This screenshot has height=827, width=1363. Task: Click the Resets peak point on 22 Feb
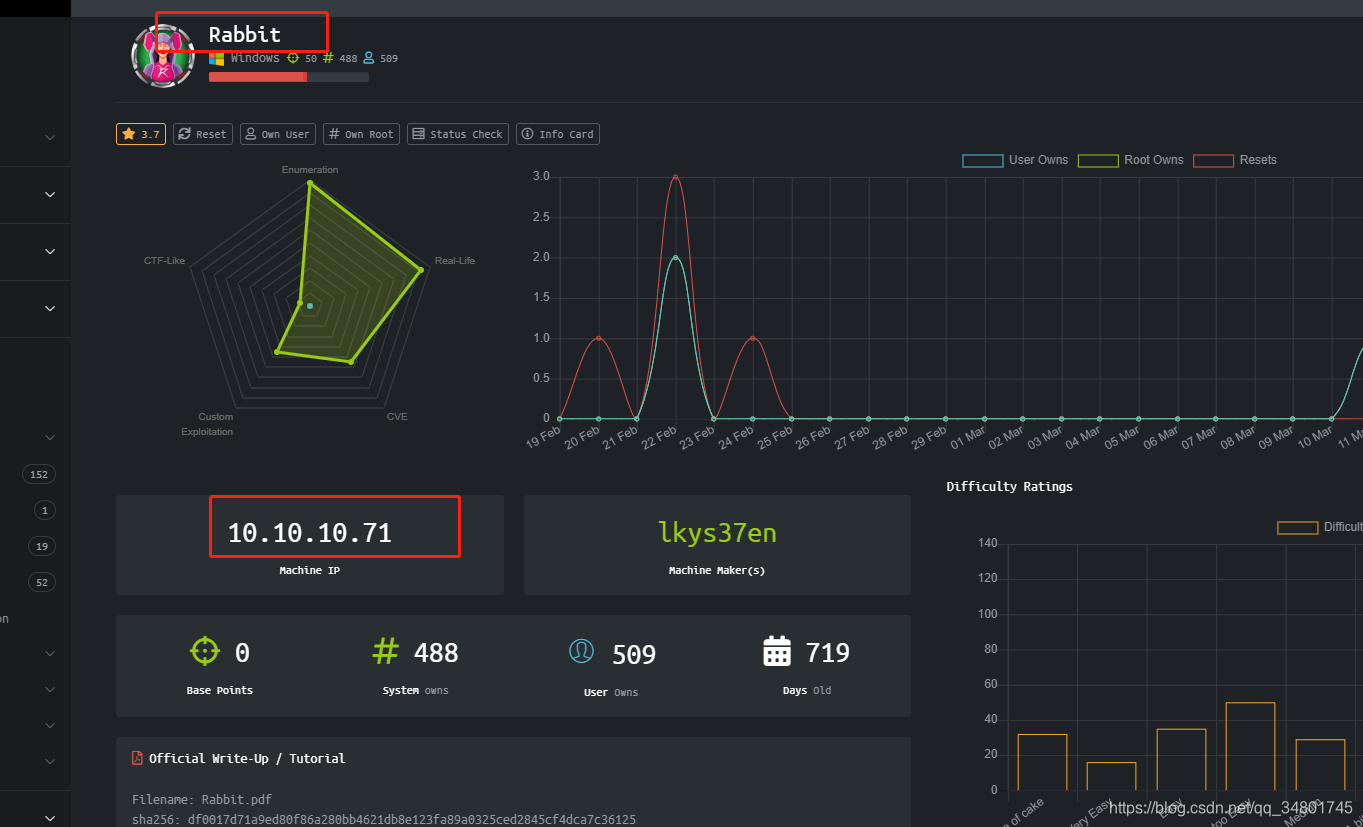tap(676, 177)
